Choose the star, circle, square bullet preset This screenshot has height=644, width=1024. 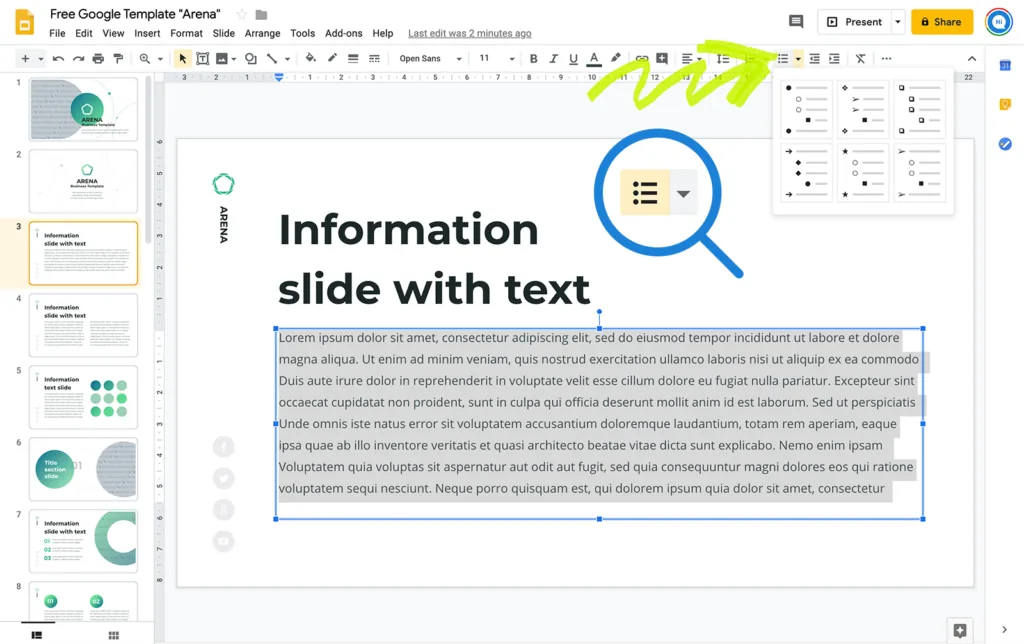[863, 172]
